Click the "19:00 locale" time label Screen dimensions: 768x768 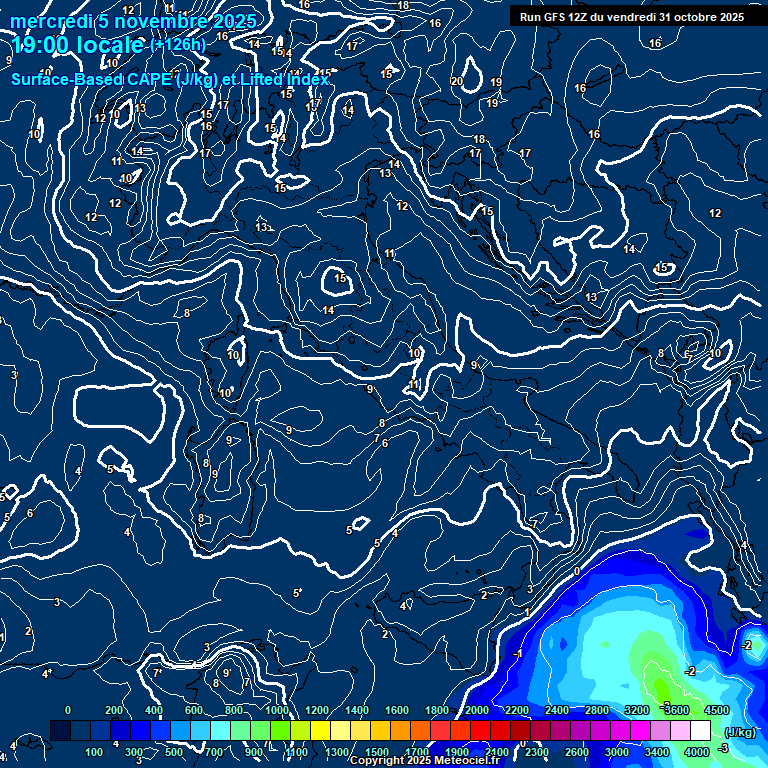click(x=78, y=45)
